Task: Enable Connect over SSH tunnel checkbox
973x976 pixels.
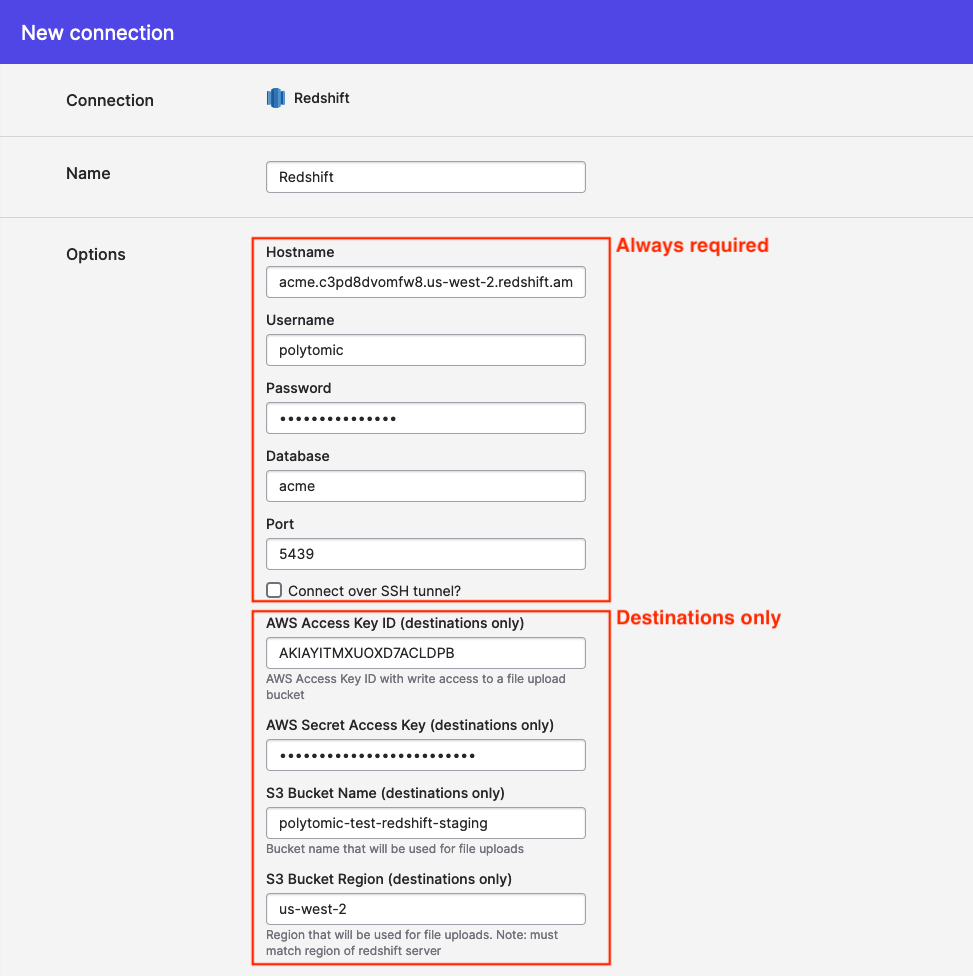Action: pos(274,590)
